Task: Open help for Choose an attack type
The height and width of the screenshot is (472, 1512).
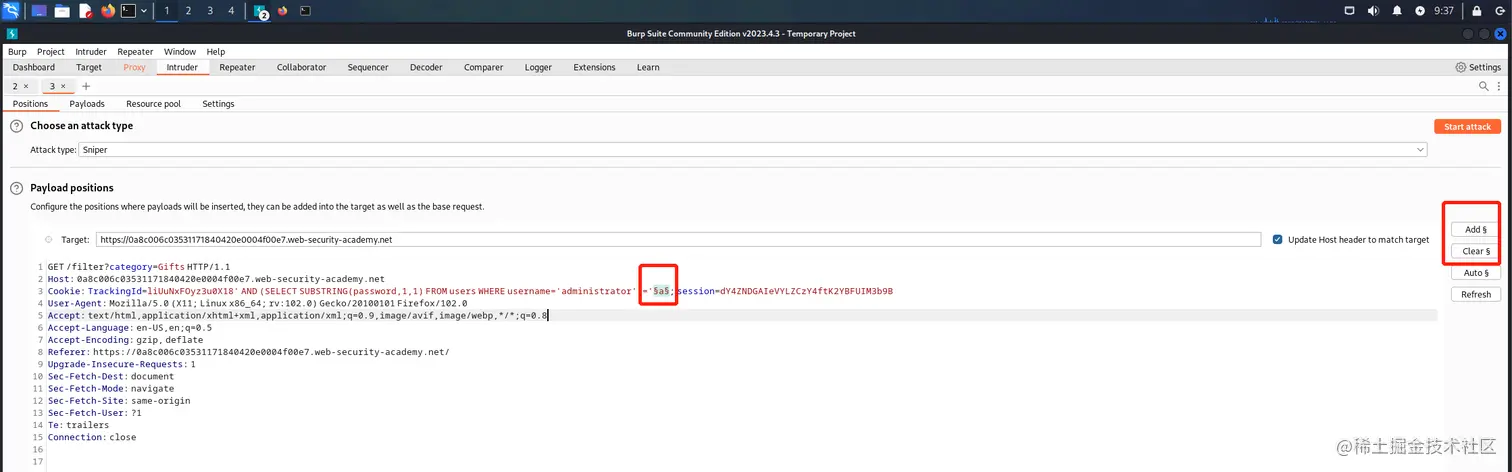Action: [x=16, y=126]
